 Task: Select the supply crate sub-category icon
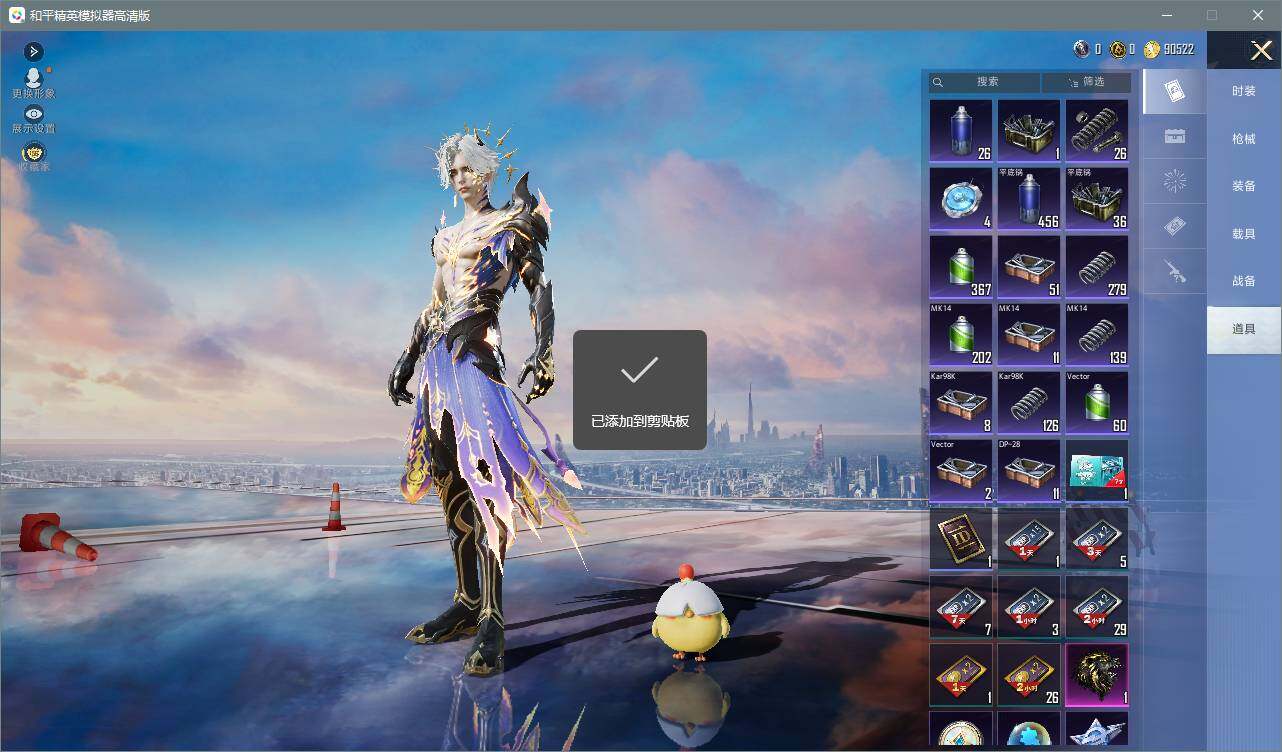tap(1175, 137)
